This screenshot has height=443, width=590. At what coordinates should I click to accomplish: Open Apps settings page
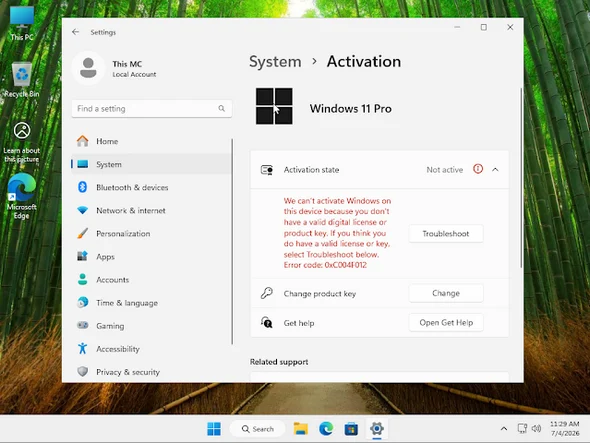(x=151, y=256)
